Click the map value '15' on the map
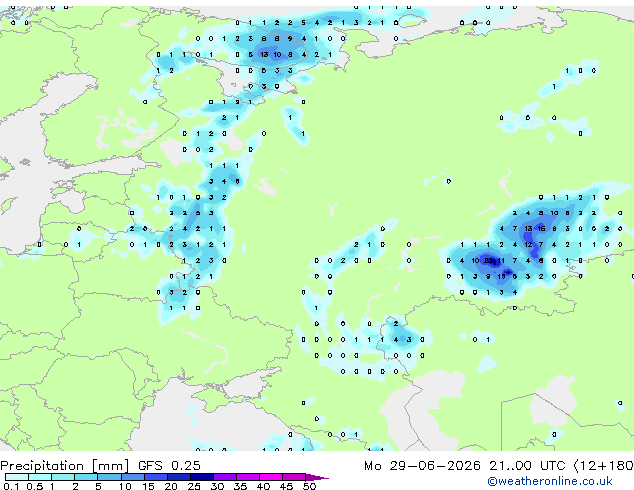634x490 pixels. click(x=501, y=277)
